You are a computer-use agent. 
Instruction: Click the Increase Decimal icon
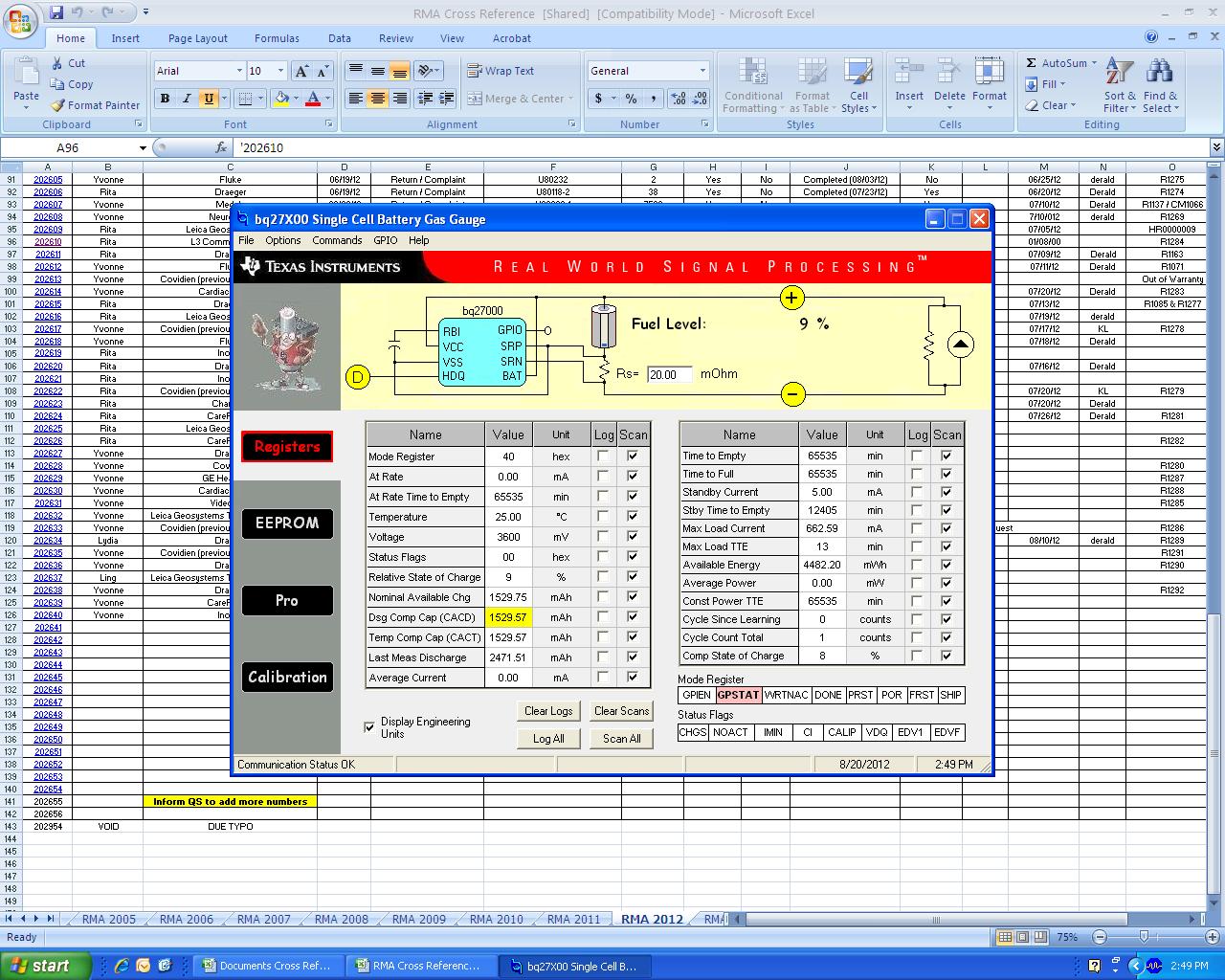[679, 99]
